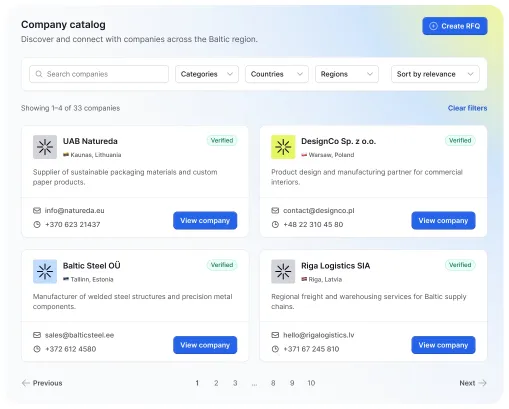Open the Countries filter dropdown
This screenshot has height=409, width=509.
(277, 74)
